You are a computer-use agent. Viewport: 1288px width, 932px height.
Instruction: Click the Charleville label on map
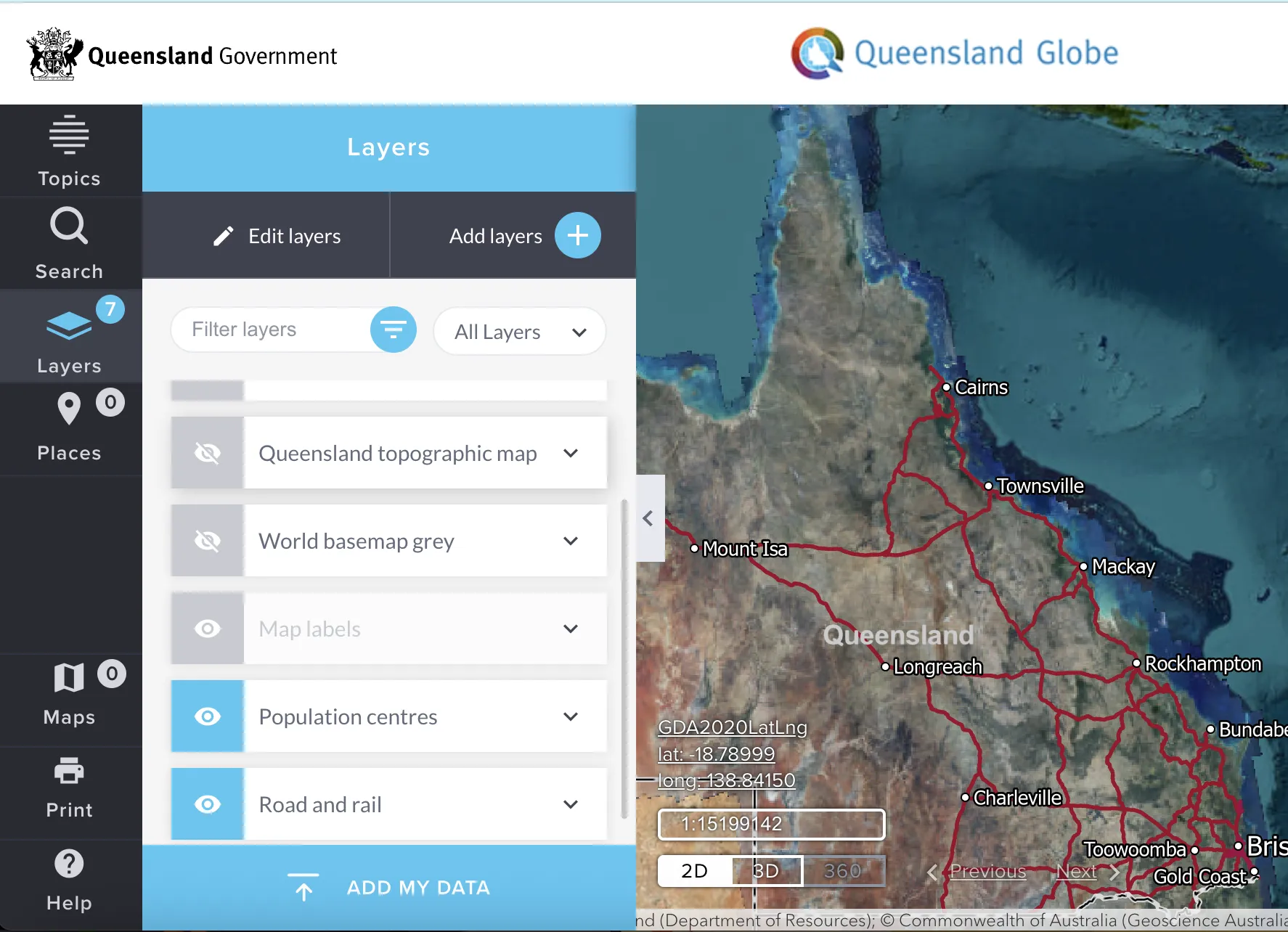[x=1017, y=798]
